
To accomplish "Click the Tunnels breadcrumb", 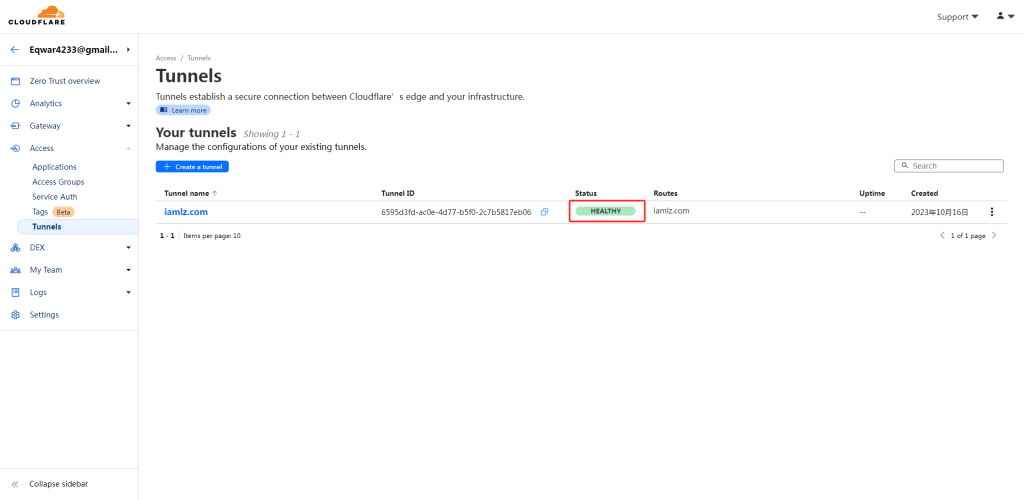I will [x=199, y=58].
